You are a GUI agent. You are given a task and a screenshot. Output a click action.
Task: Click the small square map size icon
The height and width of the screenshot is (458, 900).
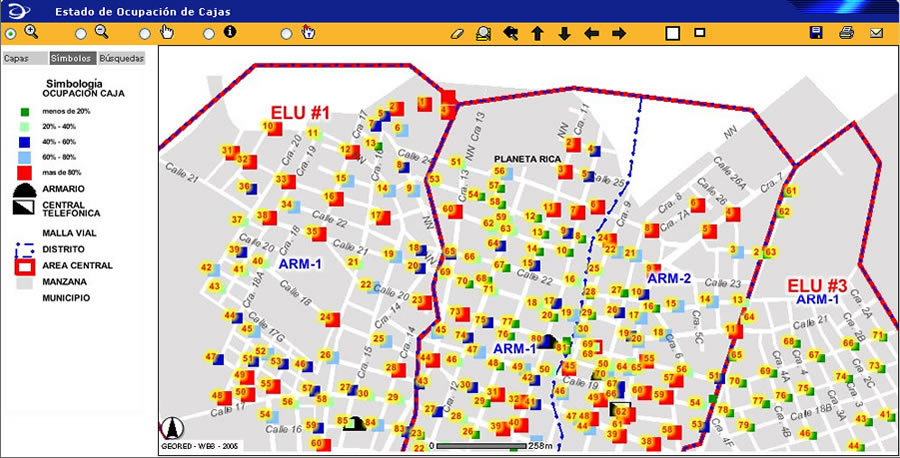[x=700, y=33]
